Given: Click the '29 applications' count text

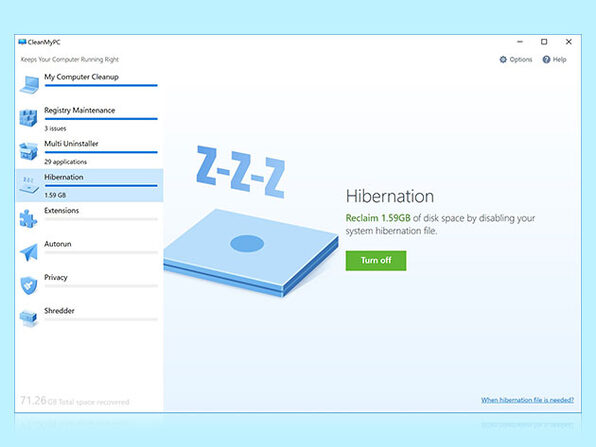Looking at the screenshot, I should click(x=65, y=162).
